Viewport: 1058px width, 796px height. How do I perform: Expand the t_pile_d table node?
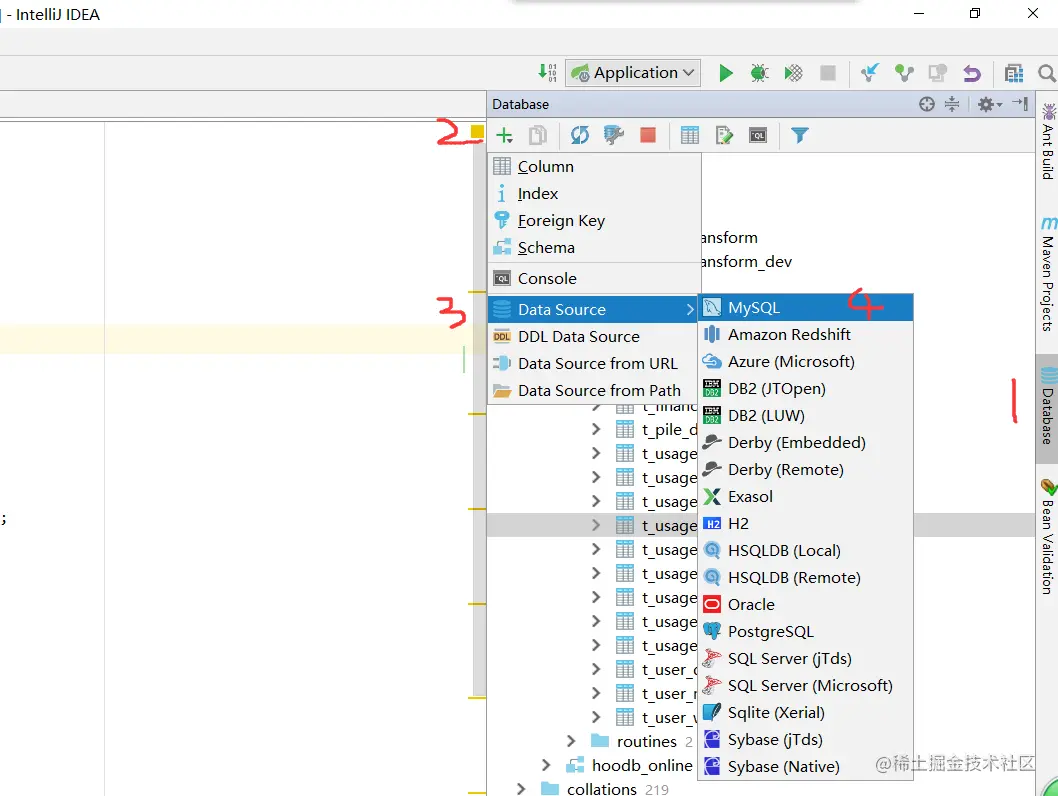pyautogui.click(x=596, y=429)
